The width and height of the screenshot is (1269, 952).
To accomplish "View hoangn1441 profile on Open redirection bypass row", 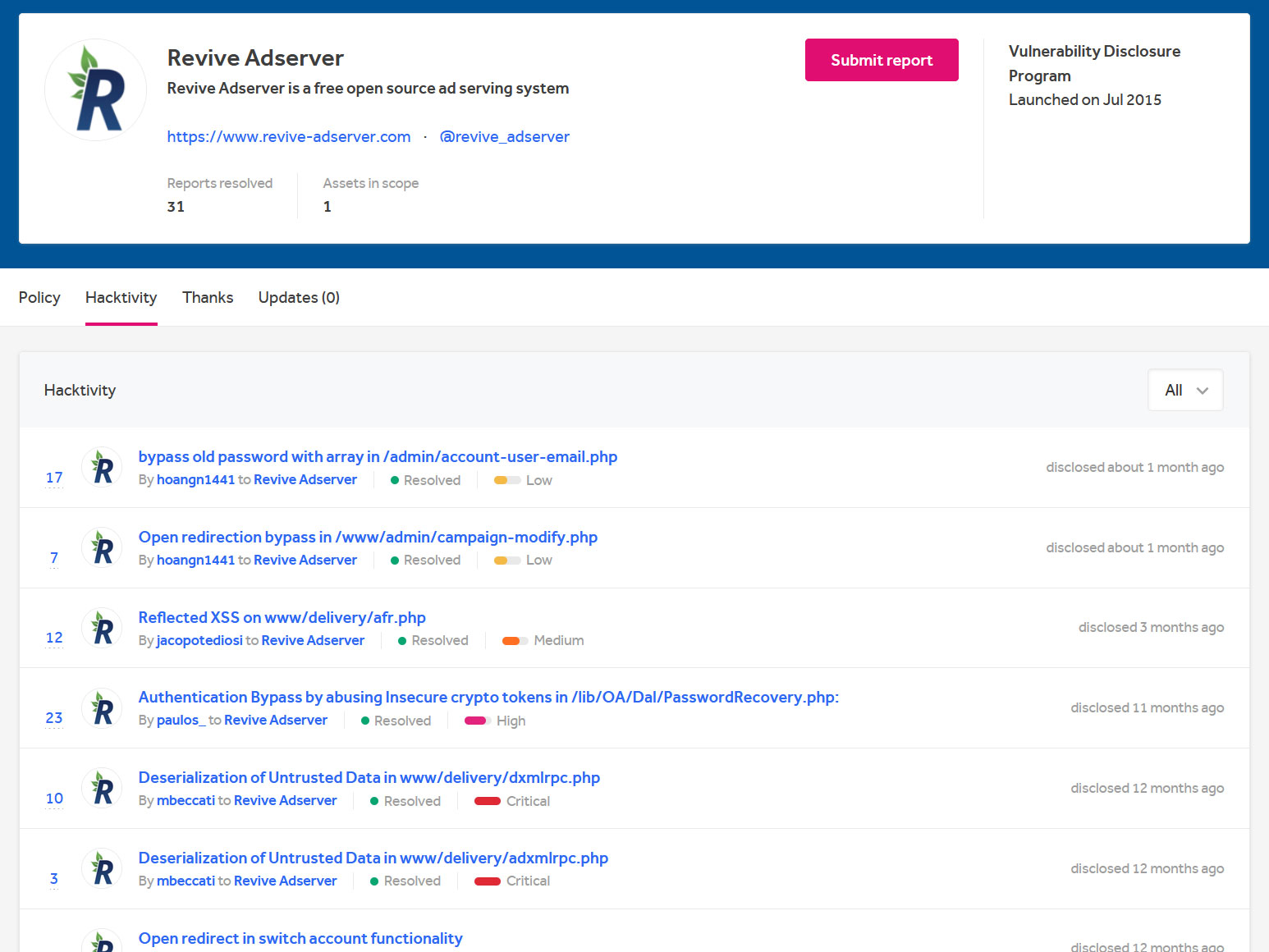I will coord(195,560).
